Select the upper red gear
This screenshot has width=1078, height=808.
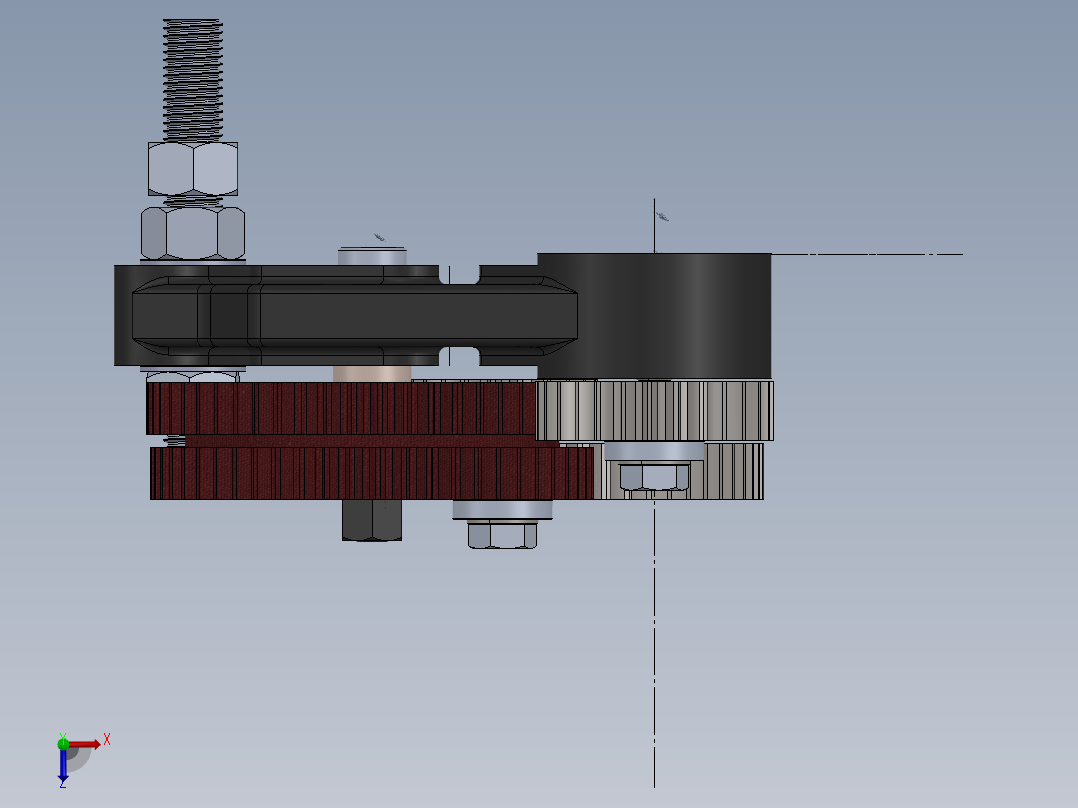coord(340,408)
